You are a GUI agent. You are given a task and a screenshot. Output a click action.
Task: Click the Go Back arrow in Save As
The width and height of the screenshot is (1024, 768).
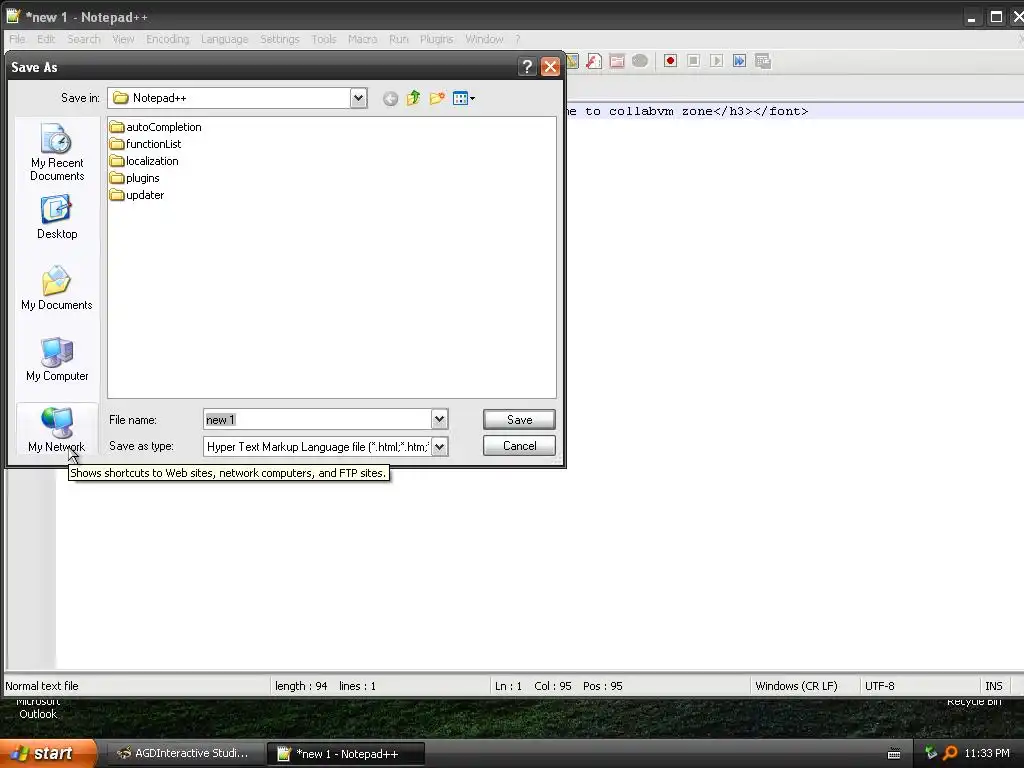click(x=391, y=99)
